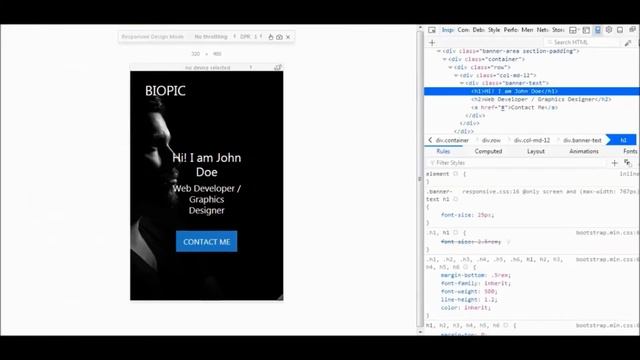Image resolution: width=640 pixels, height=360 pixels.
Task: Click the markup panel vertical scrollbar
Action: tap(420, 180)
